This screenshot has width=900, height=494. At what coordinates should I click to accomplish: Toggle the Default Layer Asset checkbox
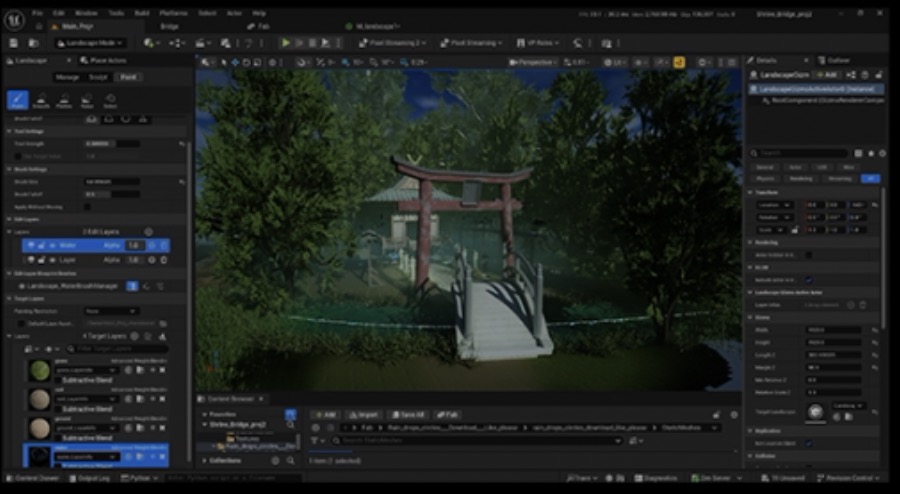click(21, 324)
